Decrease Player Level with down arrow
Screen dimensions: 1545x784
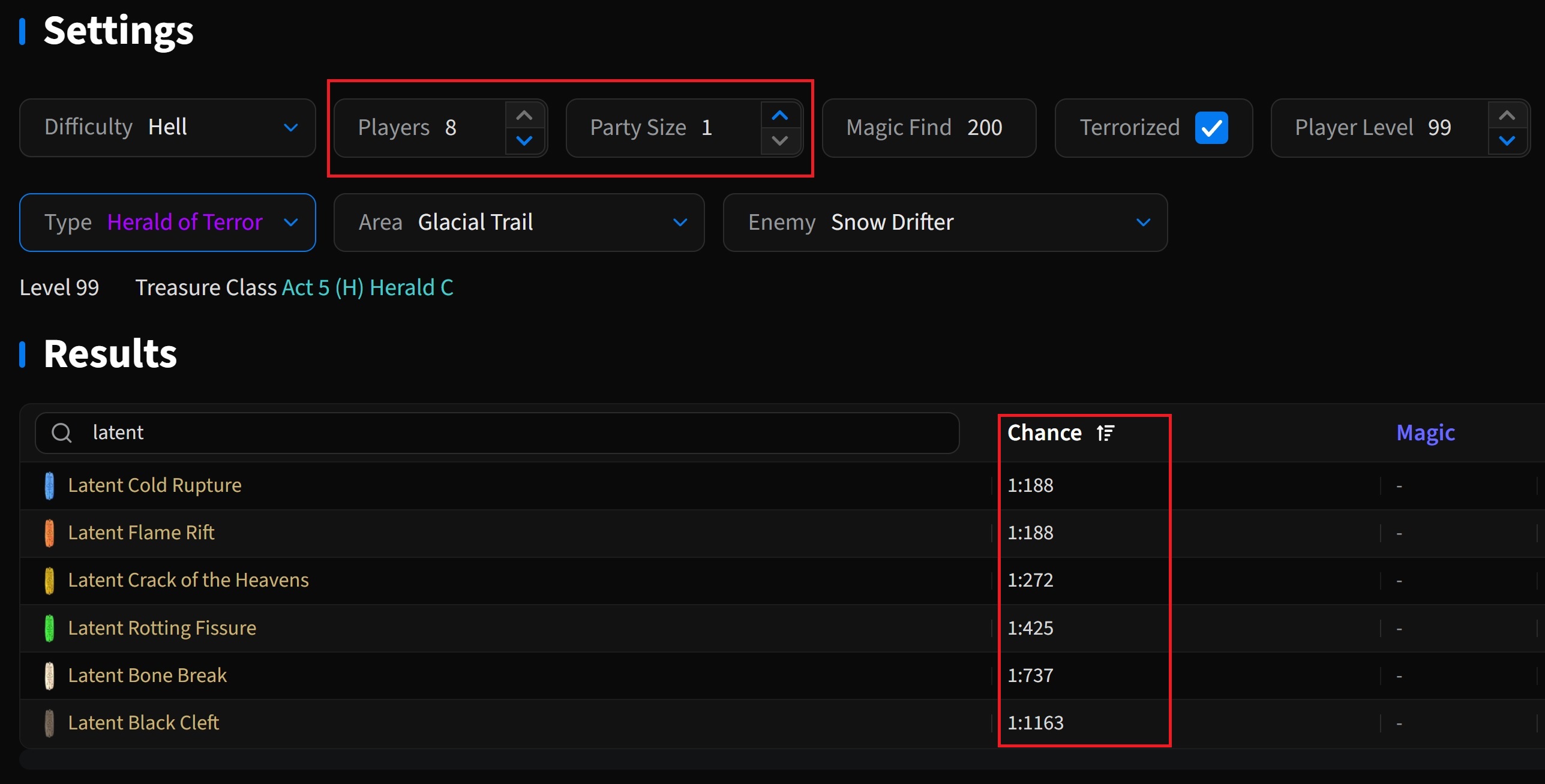1507,141
